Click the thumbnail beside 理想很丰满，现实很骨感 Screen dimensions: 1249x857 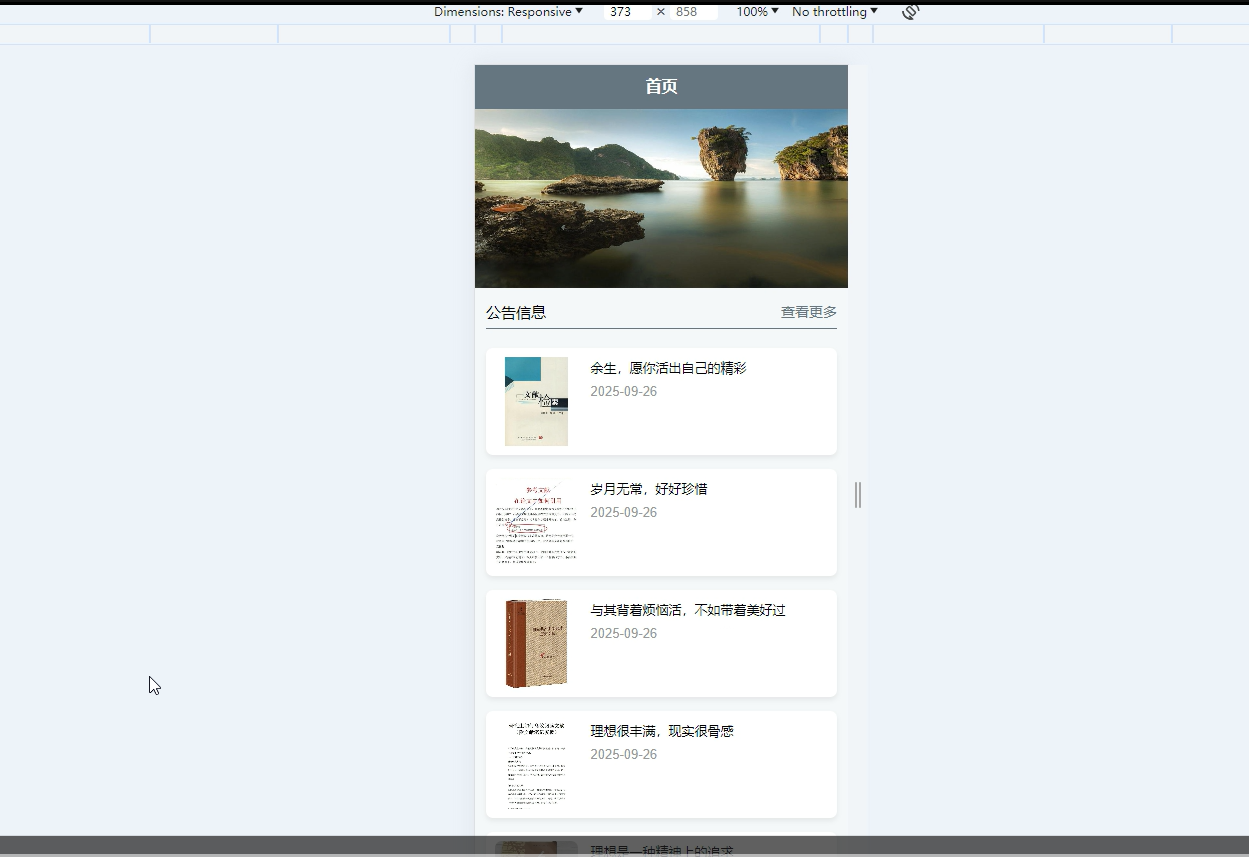tap(536, 764)
